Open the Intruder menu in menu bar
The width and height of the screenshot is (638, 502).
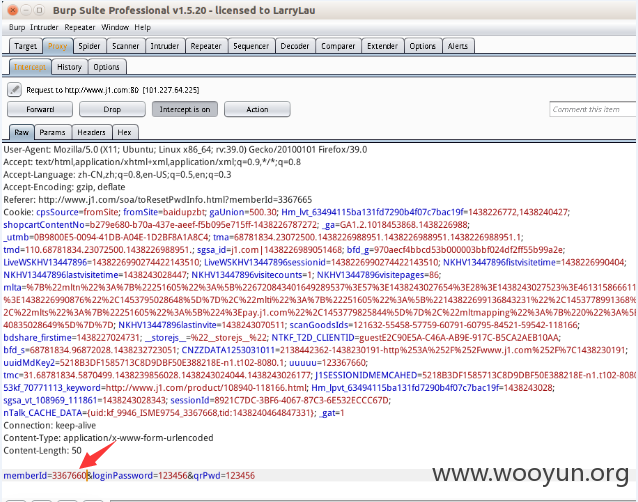(44, 27)
